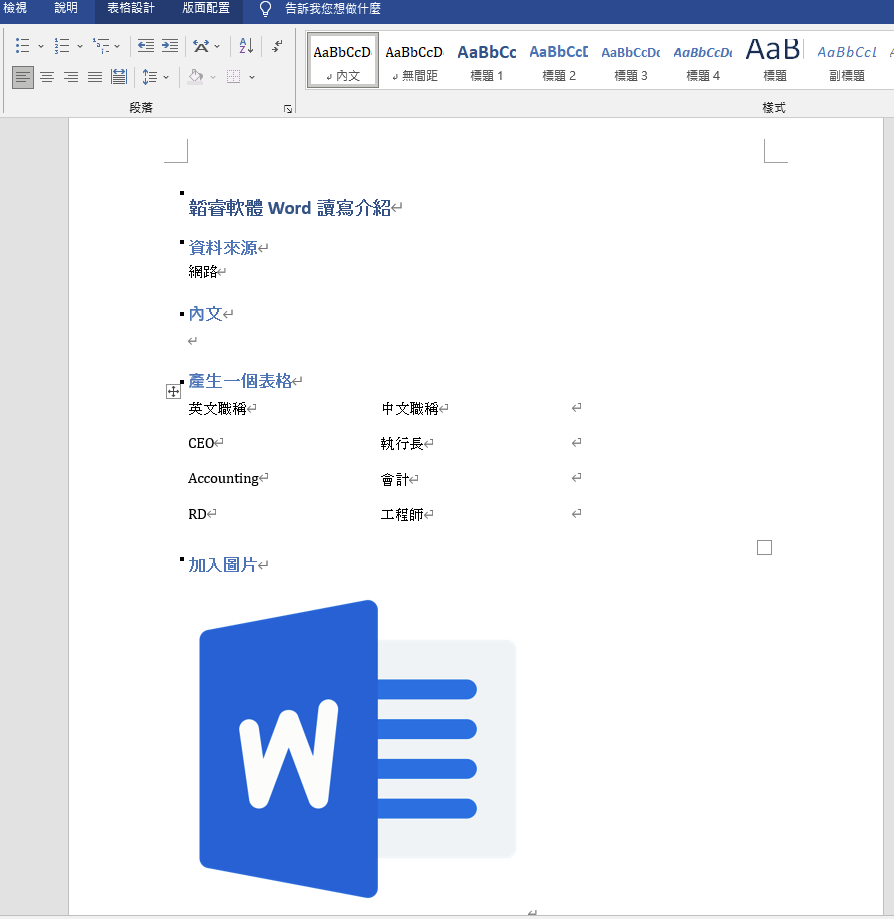The height and width of the screenshot is (919, 894).
Task: Apply 標題 4 style
Action: point(703,60)
